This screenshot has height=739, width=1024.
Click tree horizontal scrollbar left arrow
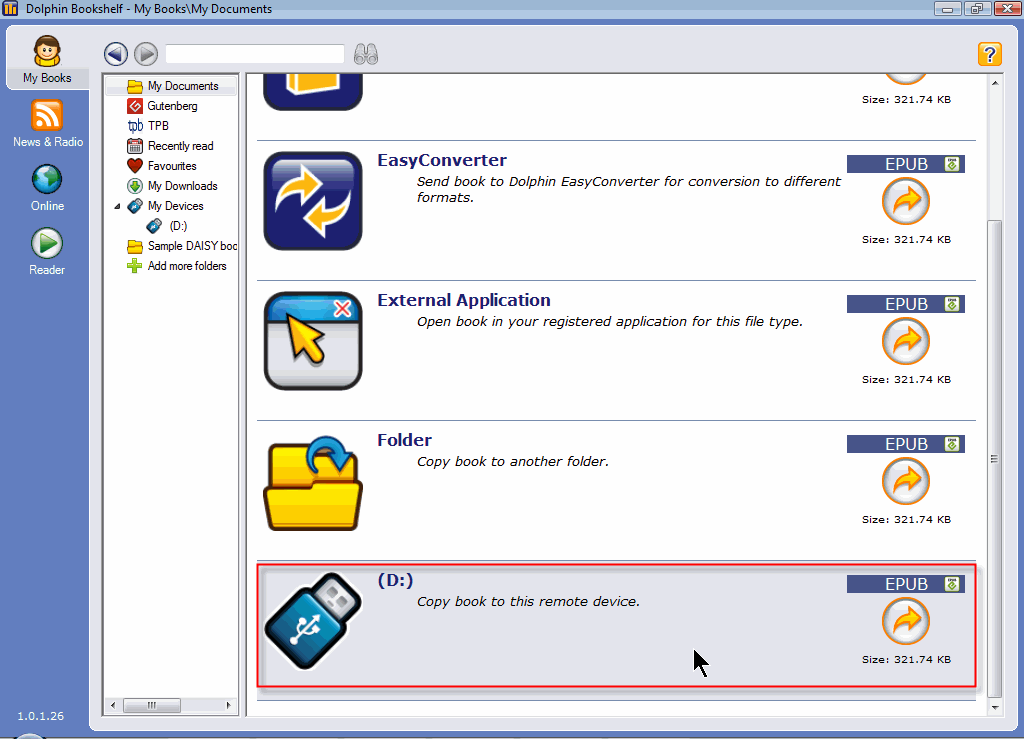click(113, 705)
